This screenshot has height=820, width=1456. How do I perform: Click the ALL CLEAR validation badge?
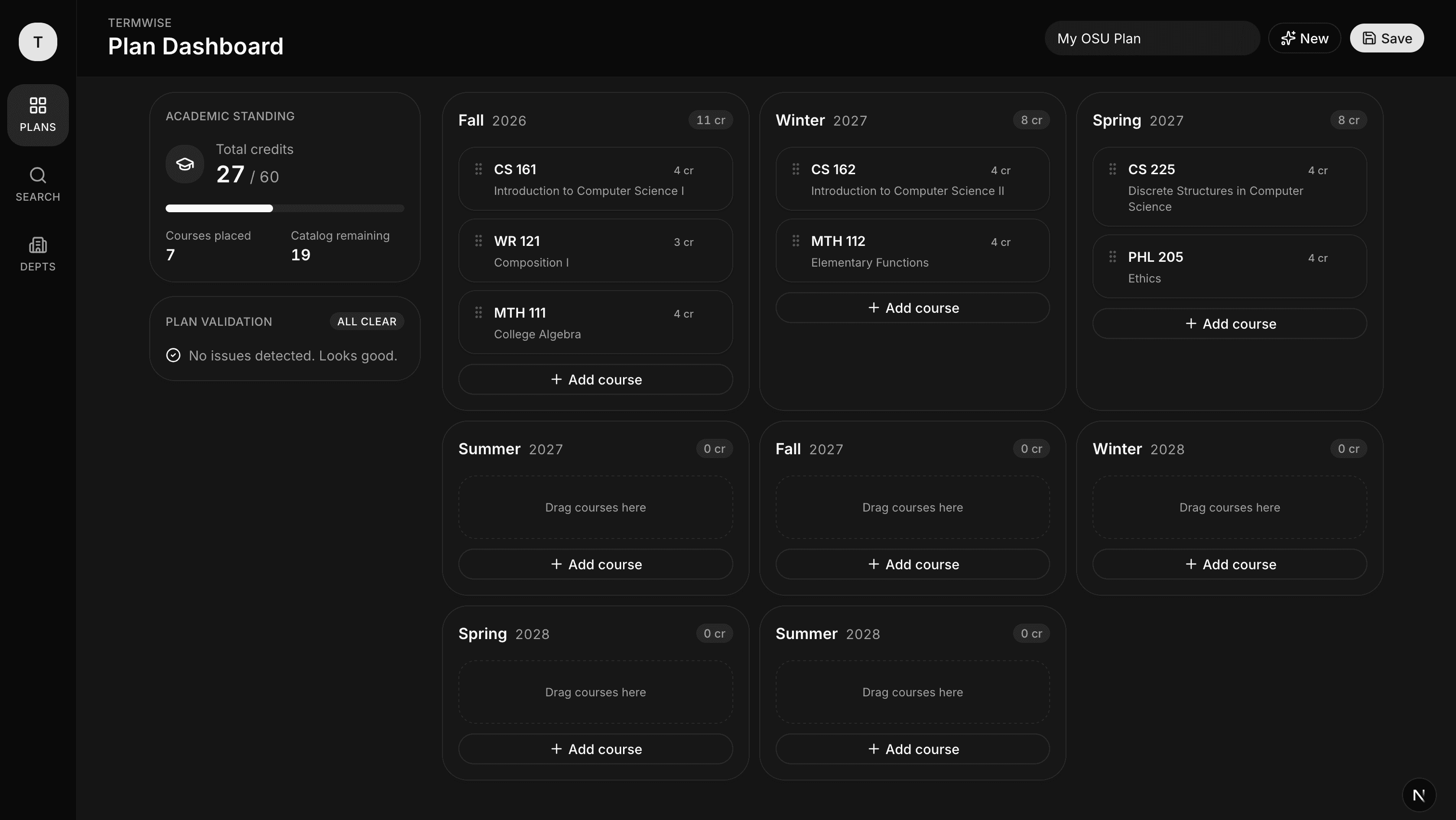coord(367,321)
